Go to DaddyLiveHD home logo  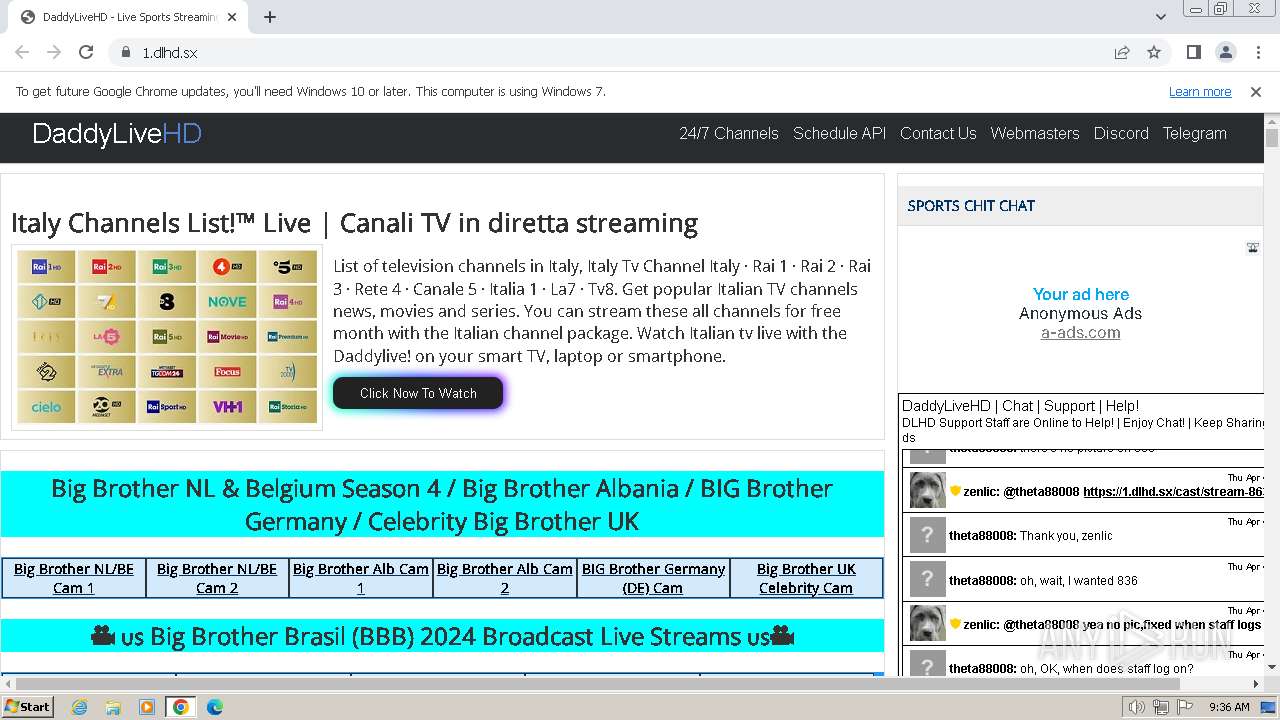(117, 134)
